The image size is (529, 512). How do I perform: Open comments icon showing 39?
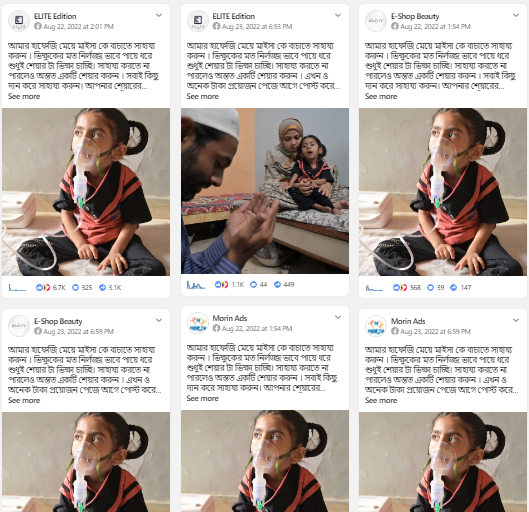coord(430,287)
